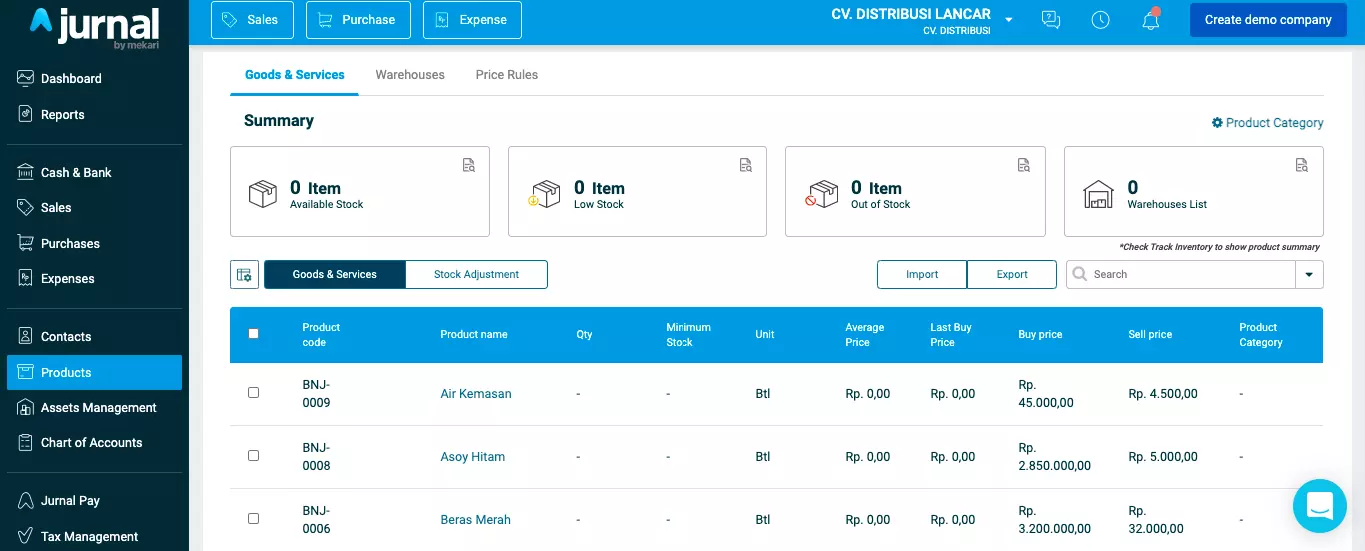The height and width of the screenshot is (551, 1365).
Task: Switch to the Price Rules tab
Action: pos(507,75)
